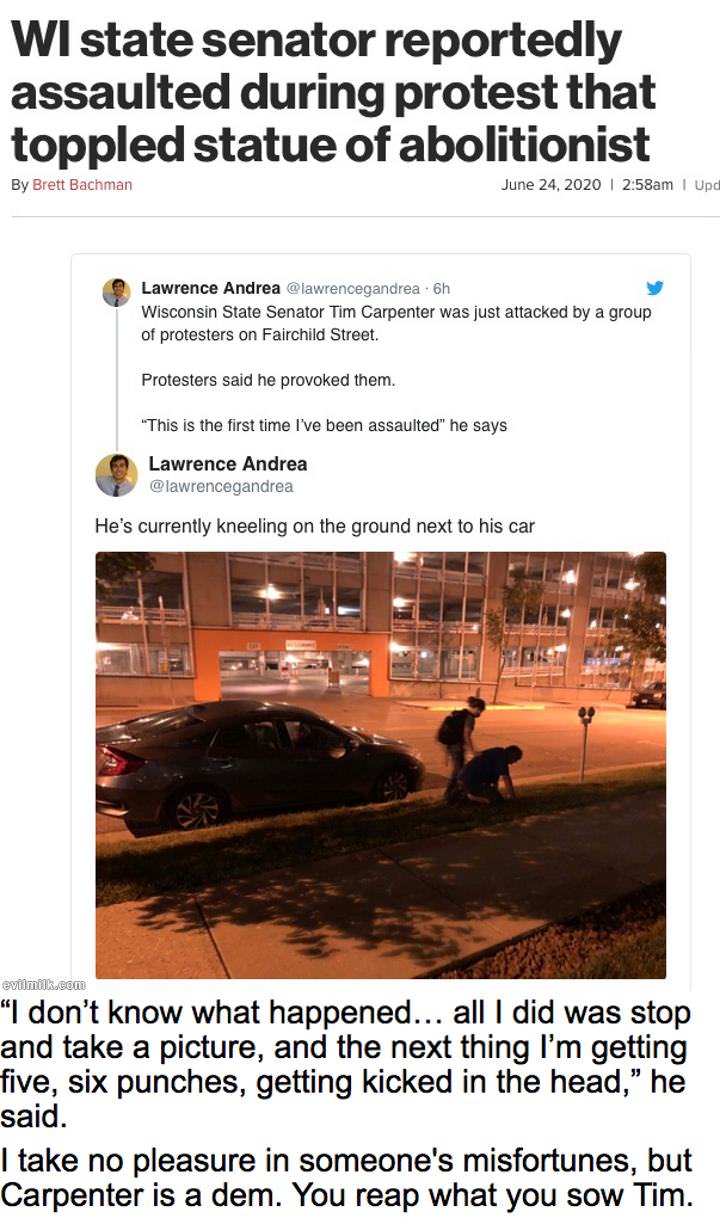720x1218 pixels.
Task: Open Lawrence Andrea's small avatar
Action: tap(116, 292)
